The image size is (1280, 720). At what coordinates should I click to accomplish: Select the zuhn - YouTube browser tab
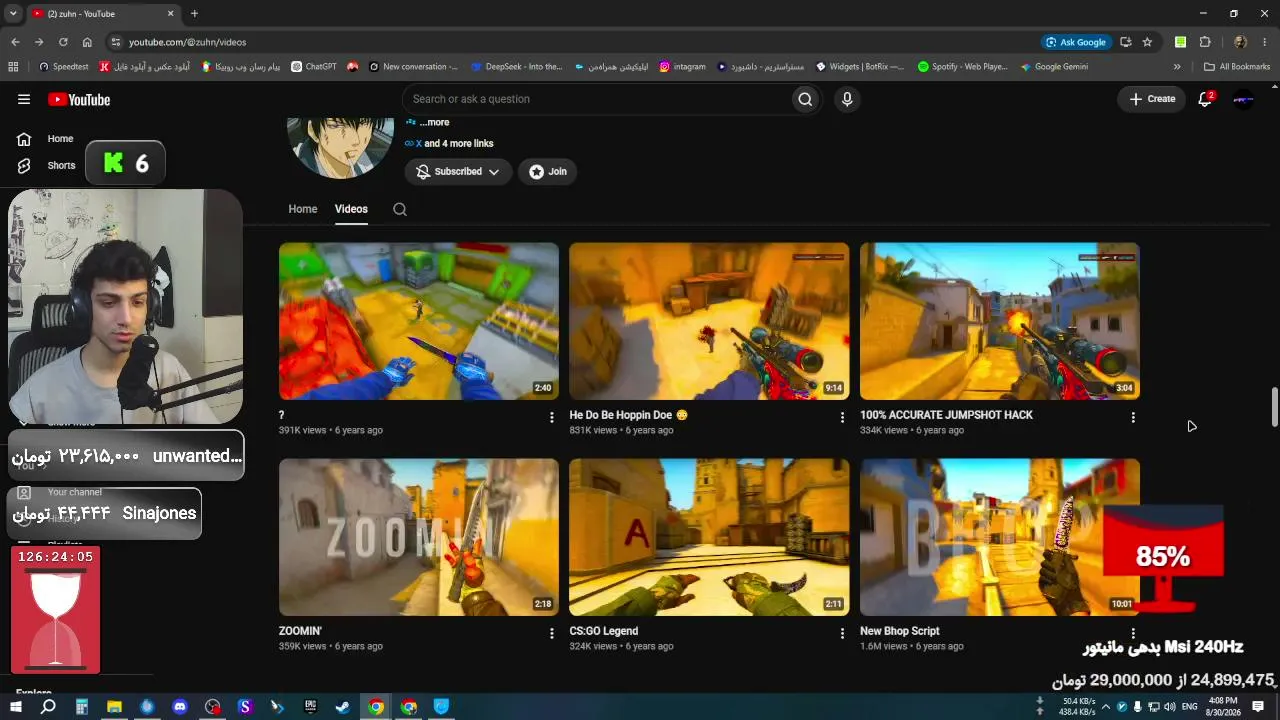pyautogui.click(x=103, y=14)
